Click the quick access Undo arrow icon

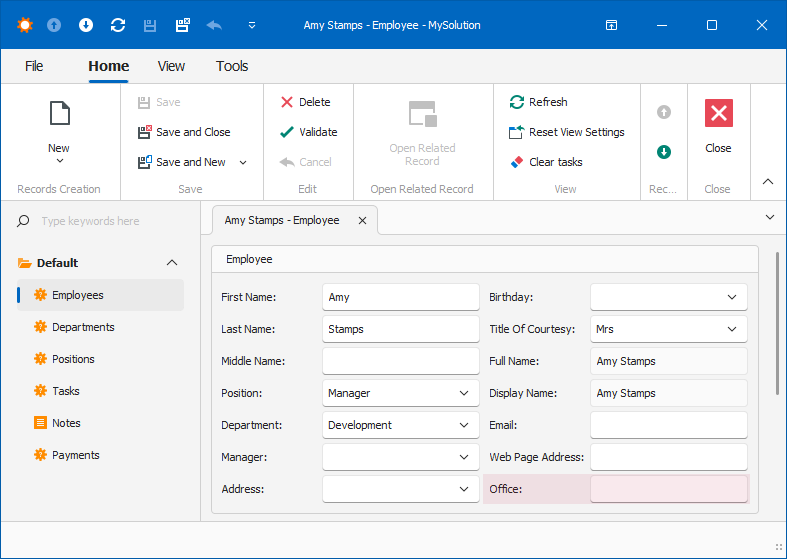click(214, 25)
